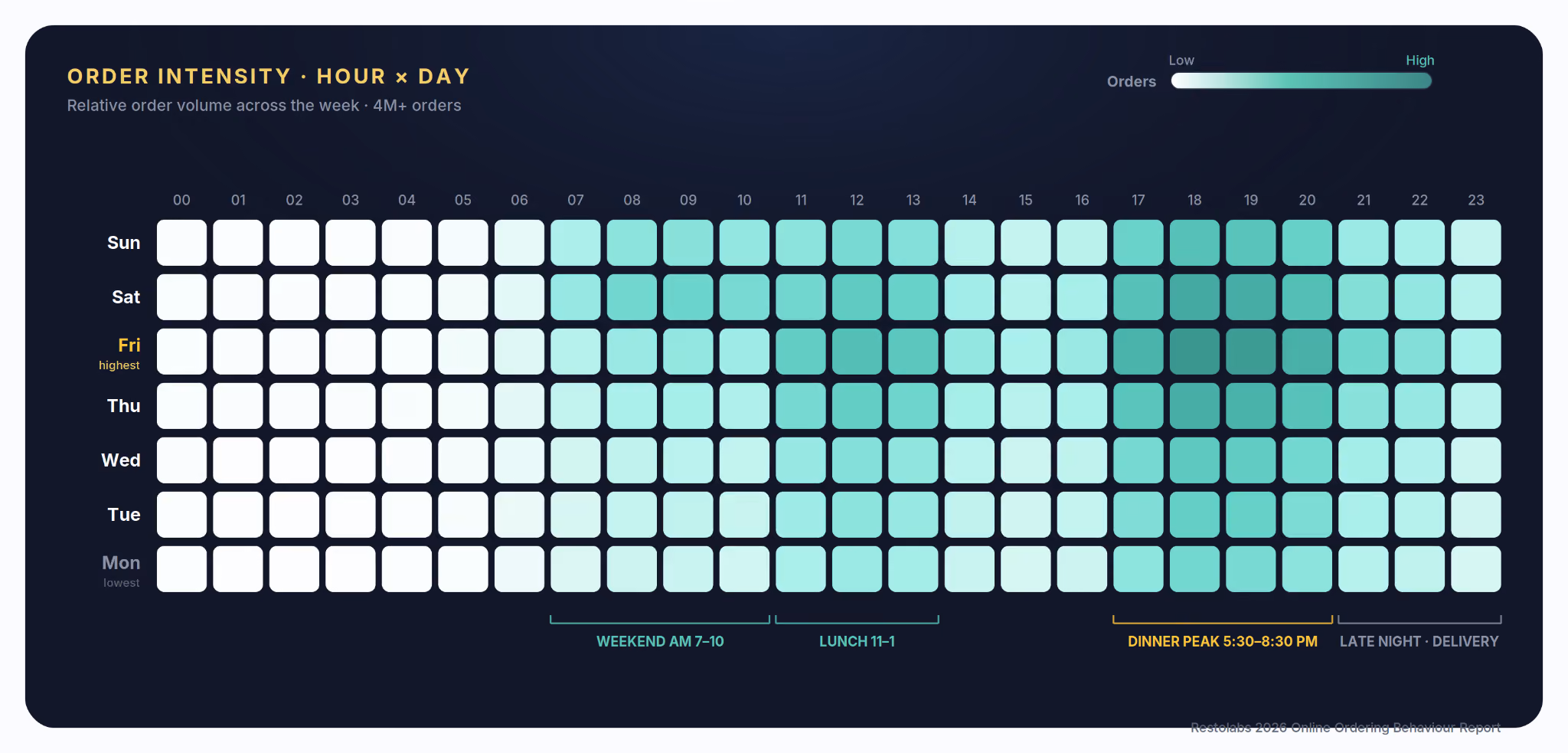The image size is (1568, 753).
Task: Click the Fri row label
Action: point(129,345)
